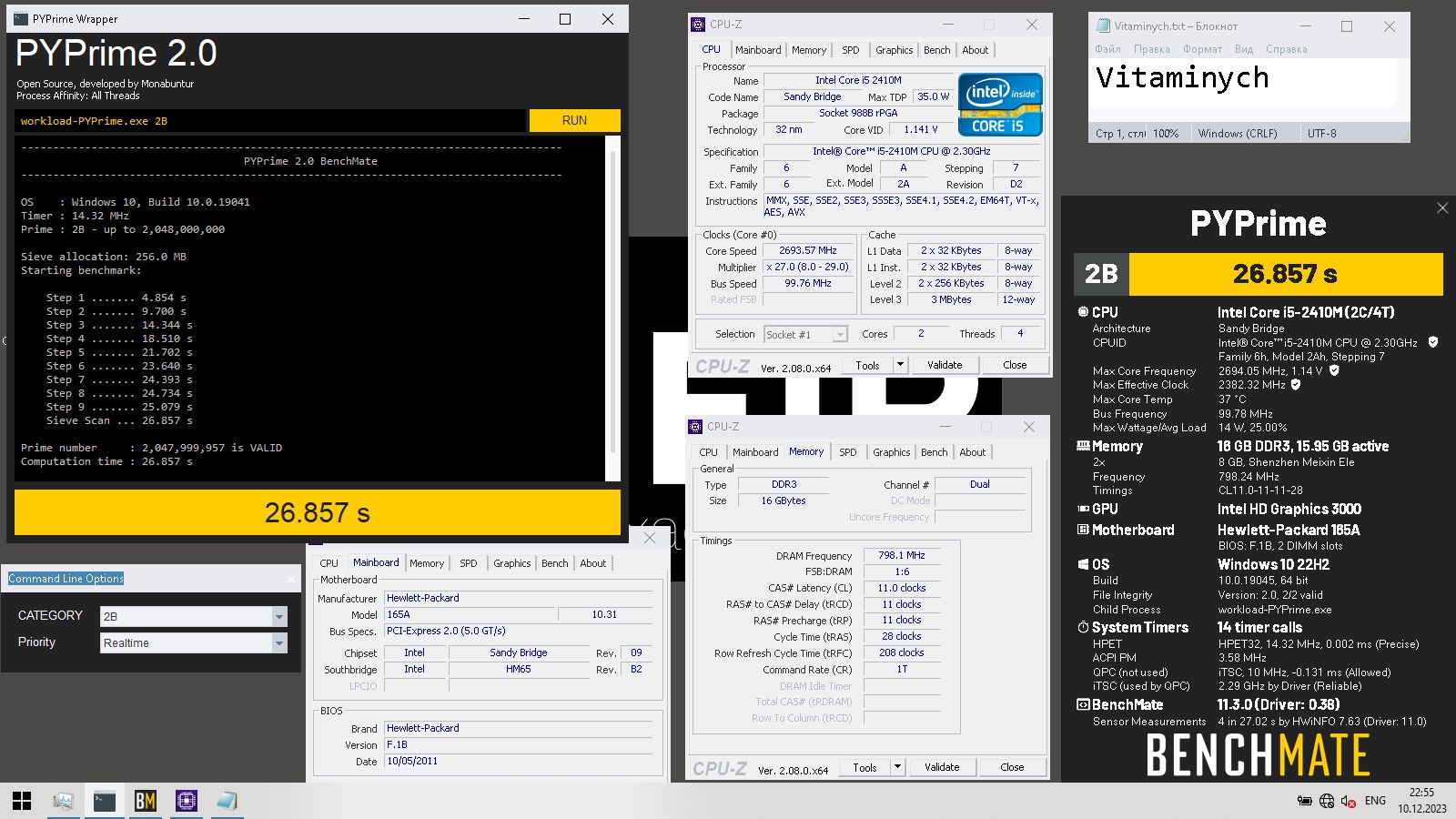Click the ENG language indicator in tray

tap(1375, 801)
